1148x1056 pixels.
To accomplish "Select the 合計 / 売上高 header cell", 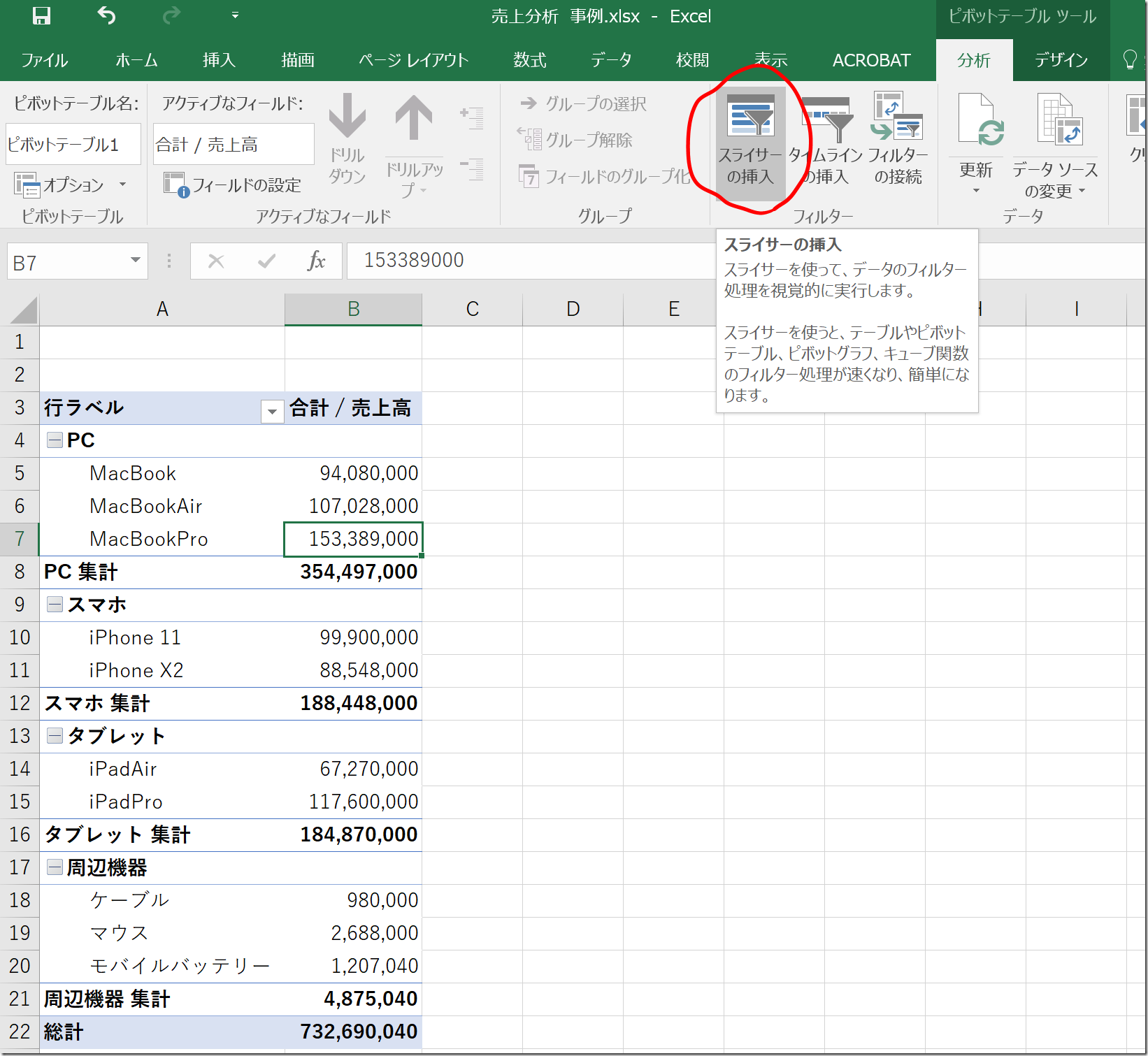I will [353, 407].
